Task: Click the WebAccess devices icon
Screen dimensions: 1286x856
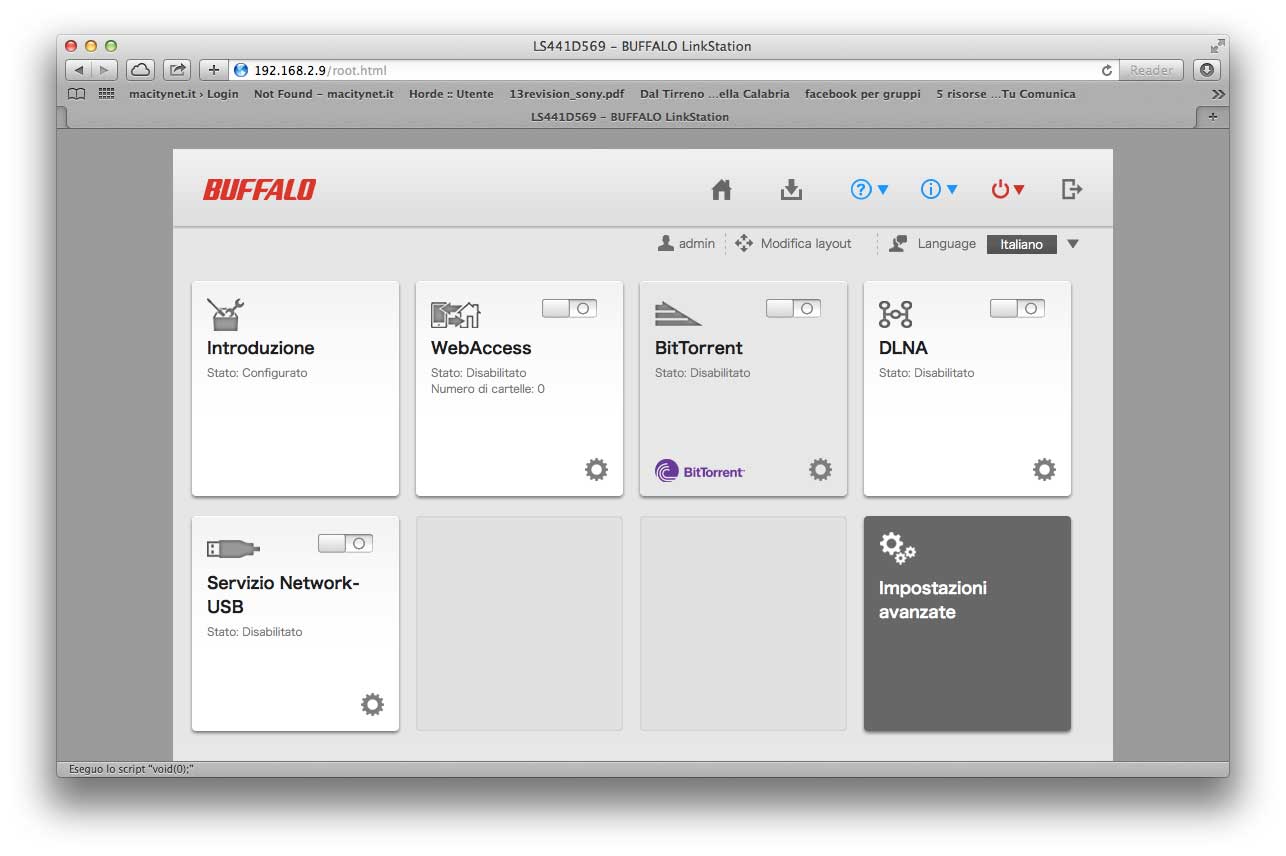Action: 455,314
